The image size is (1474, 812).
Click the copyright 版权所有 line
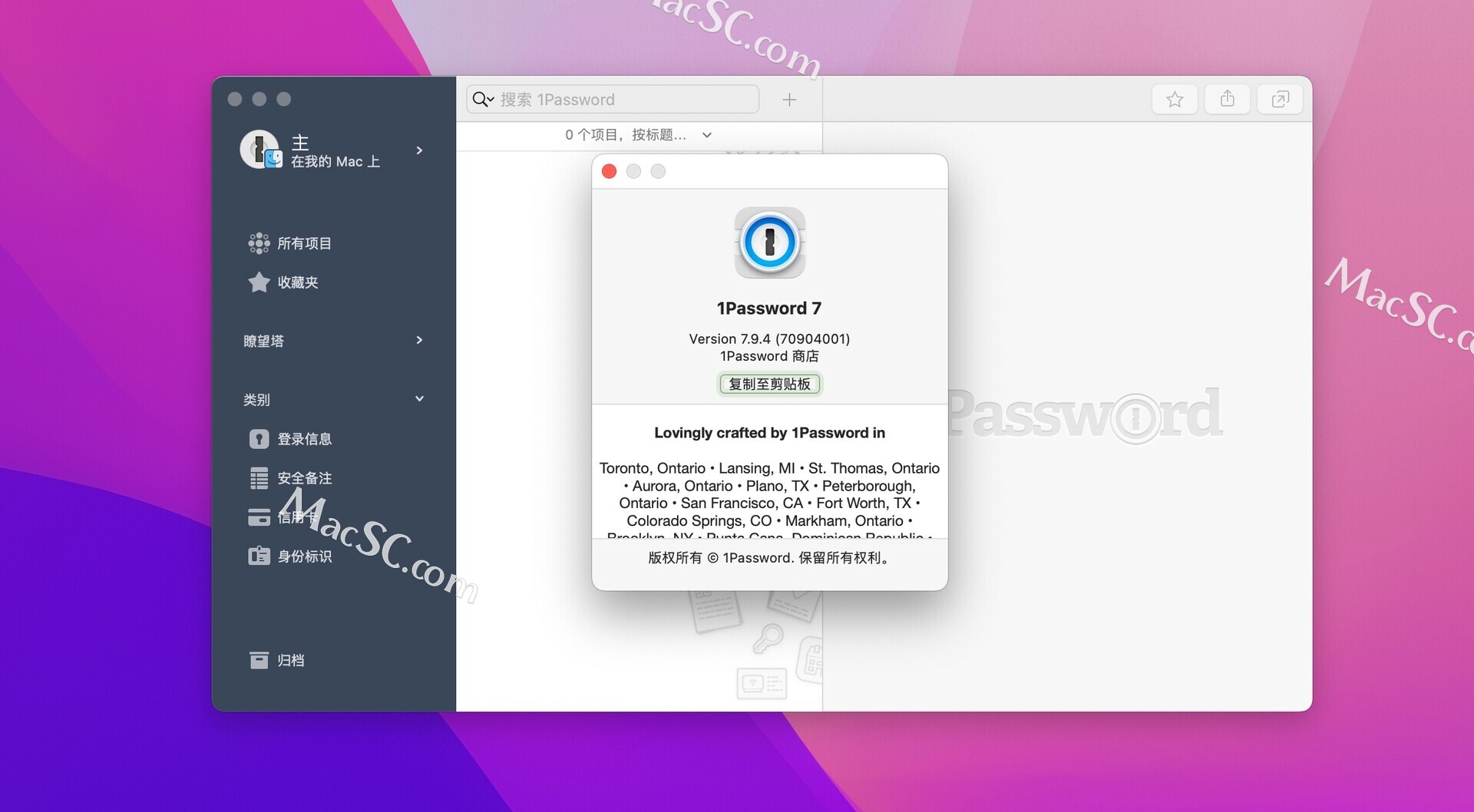[769, 558]
